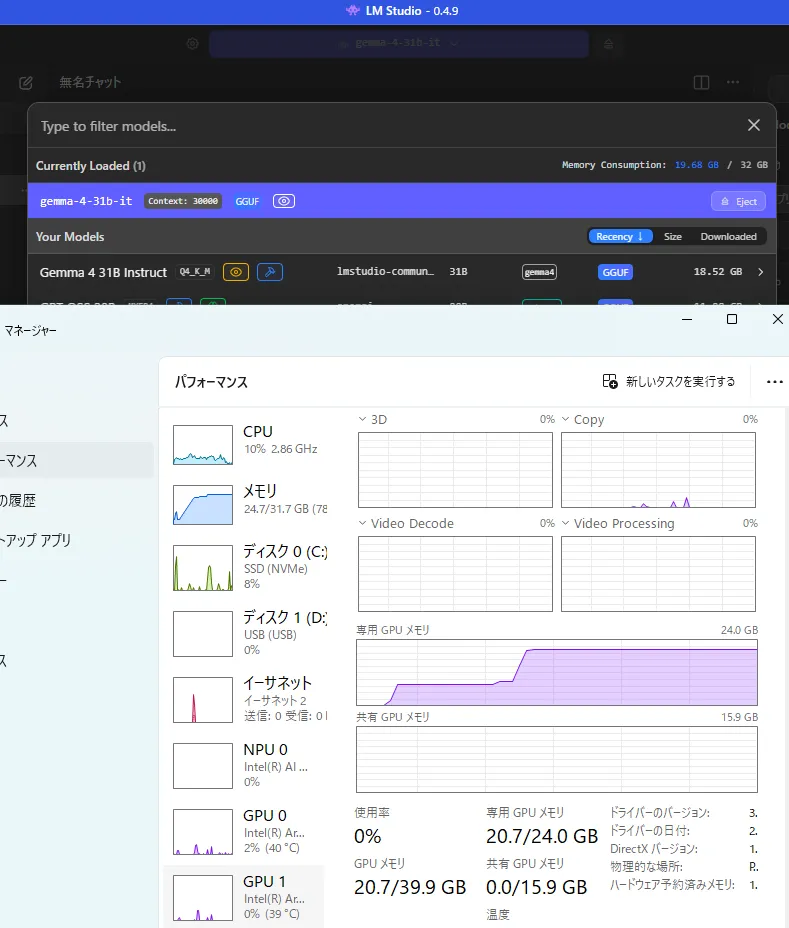Open the Video Decode graph dropdown
Image resolution: width=789 pixels, height=928 pixels.
[x=364, y=524]
